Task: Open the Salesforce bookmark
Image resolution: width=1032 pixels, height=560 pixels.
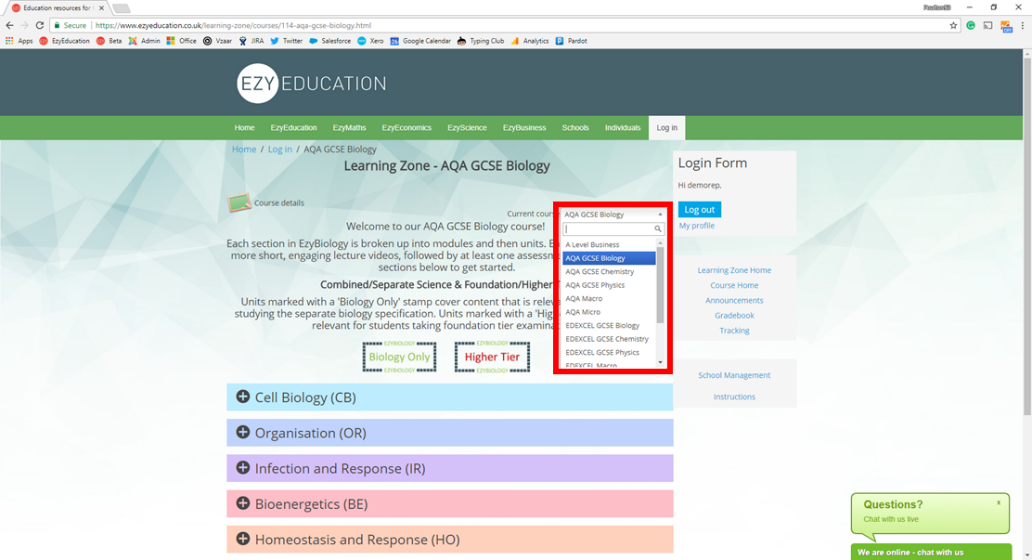Action: tap(330, 41)
